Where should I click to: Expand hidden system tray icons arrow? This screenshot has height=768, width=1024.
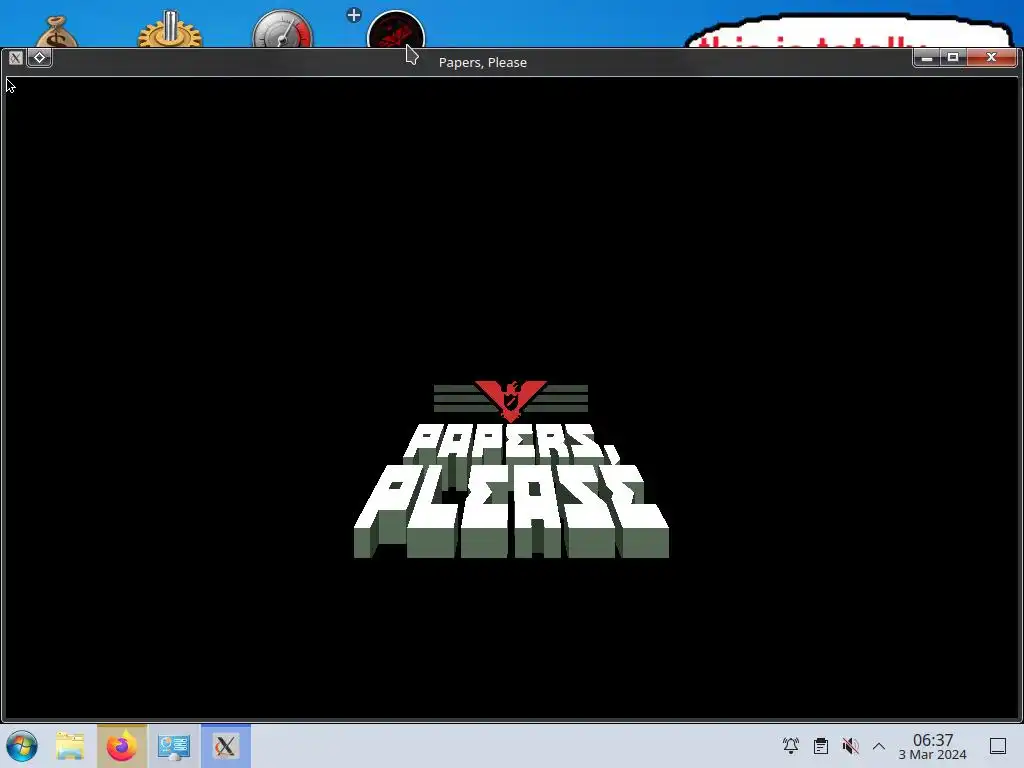pyautogui.click(x=879, y=746)
